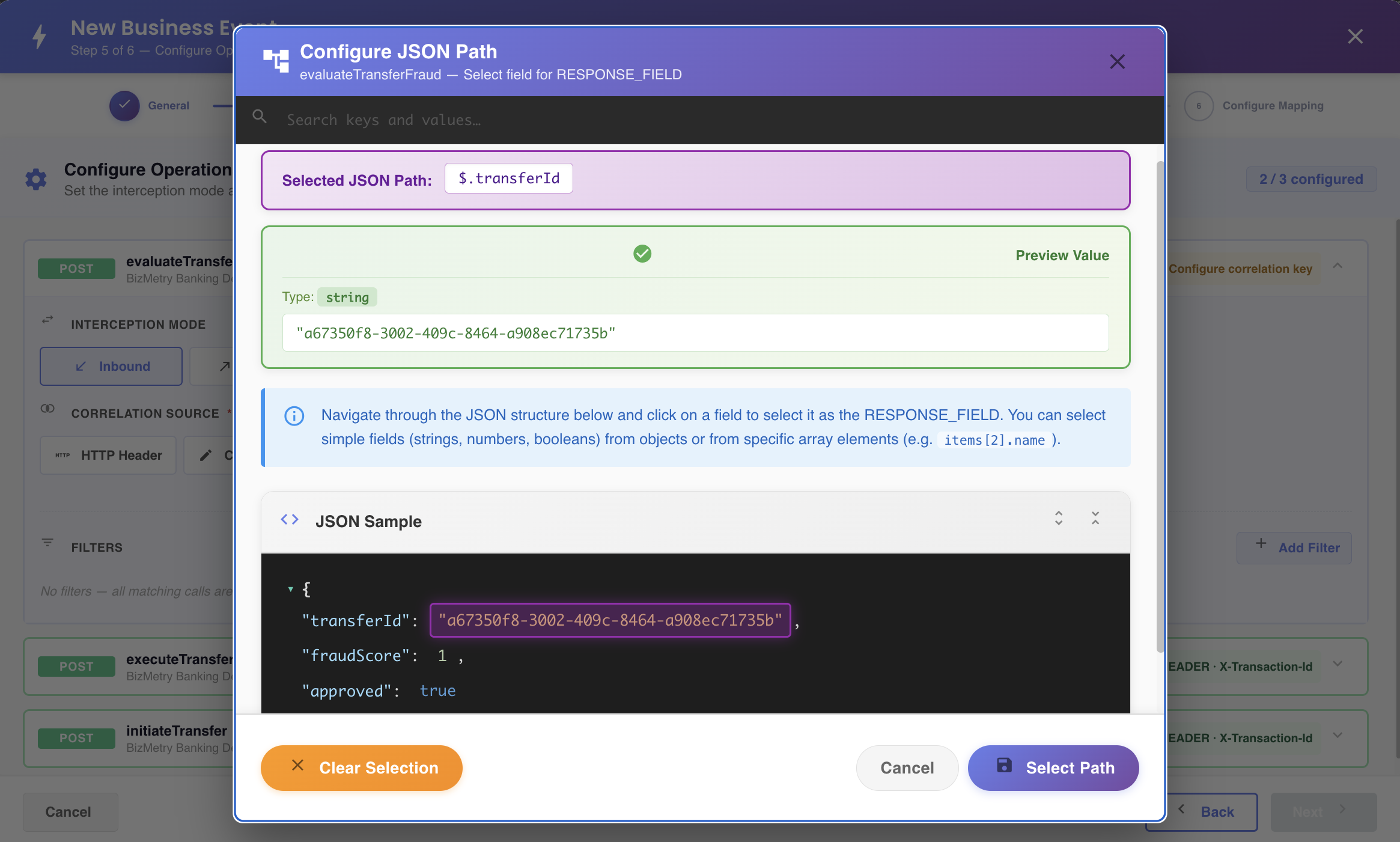Image resolution: width=1400 pixels, height=842 pixels.
Task: Expand the initiateTransfer operation card
Action: coord(1338,735)
